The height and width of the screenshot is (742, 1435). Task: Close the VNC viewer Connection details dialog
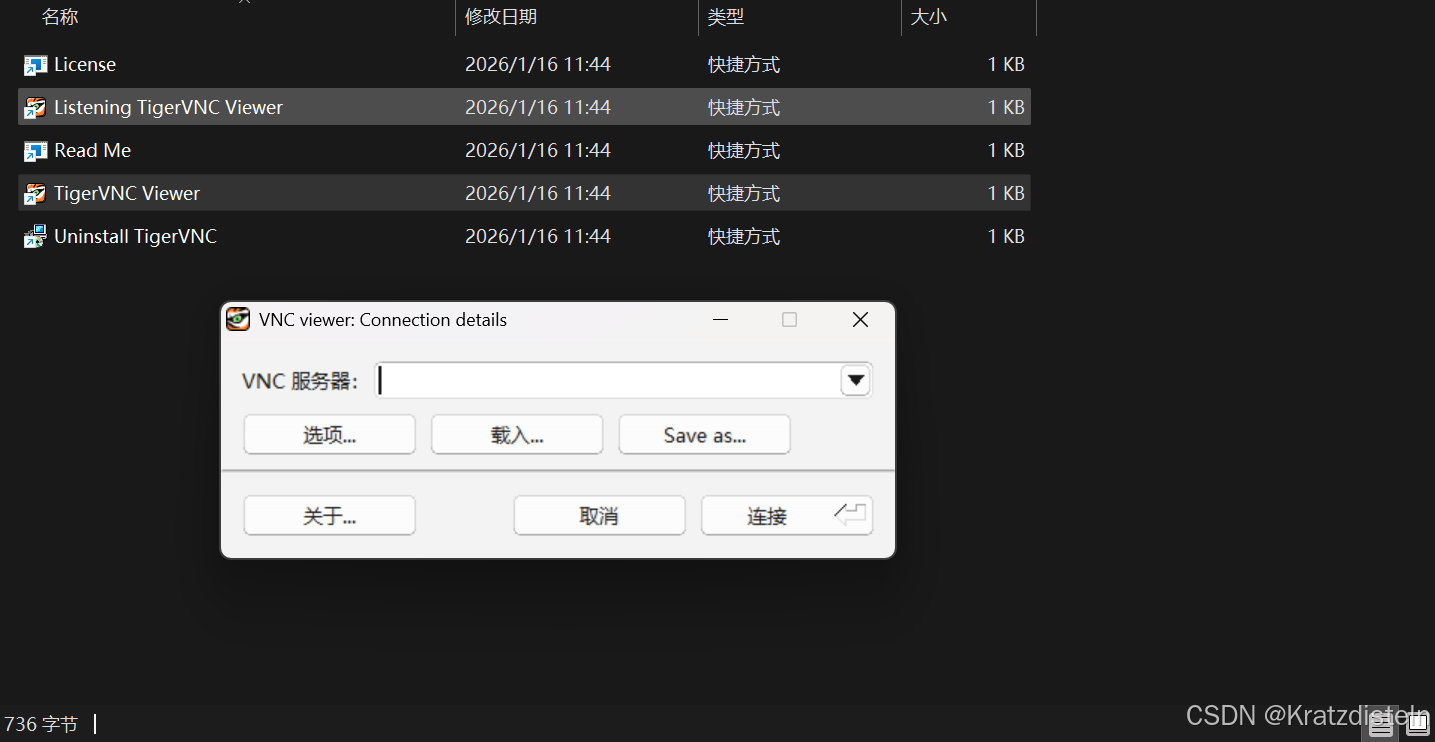[860, 320]
